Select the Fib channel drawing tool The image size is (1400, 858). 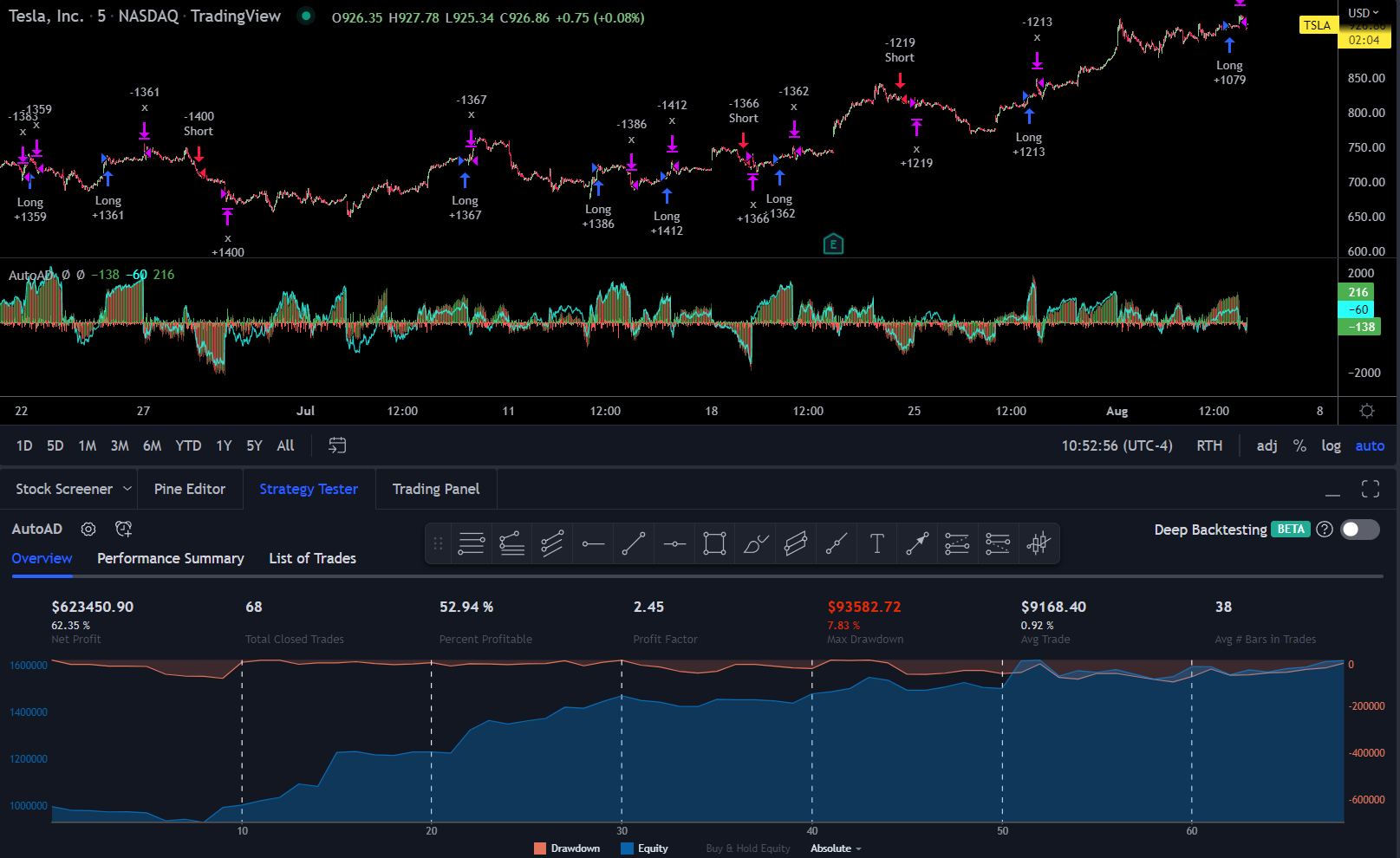(x=552, y=544)
